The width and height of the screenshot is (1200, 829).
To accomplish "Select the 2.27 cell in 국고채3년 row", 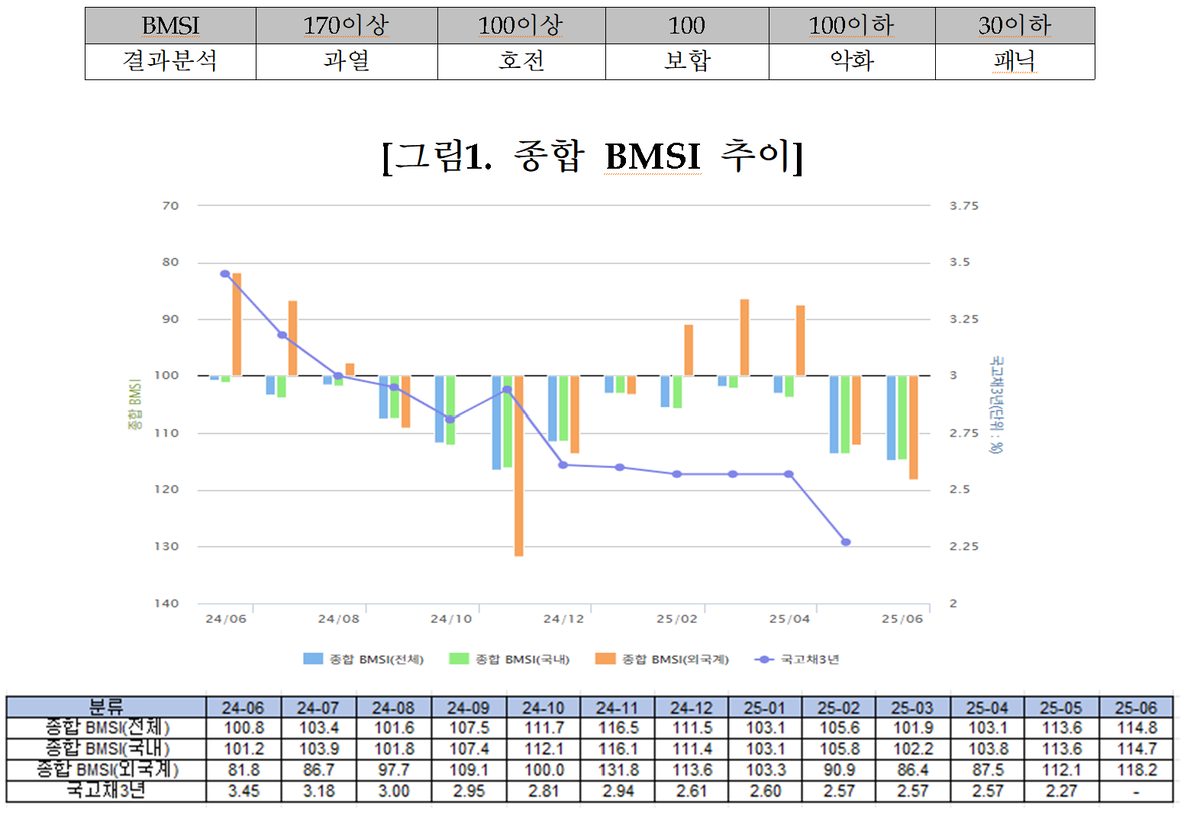I will pos(1063,791).
